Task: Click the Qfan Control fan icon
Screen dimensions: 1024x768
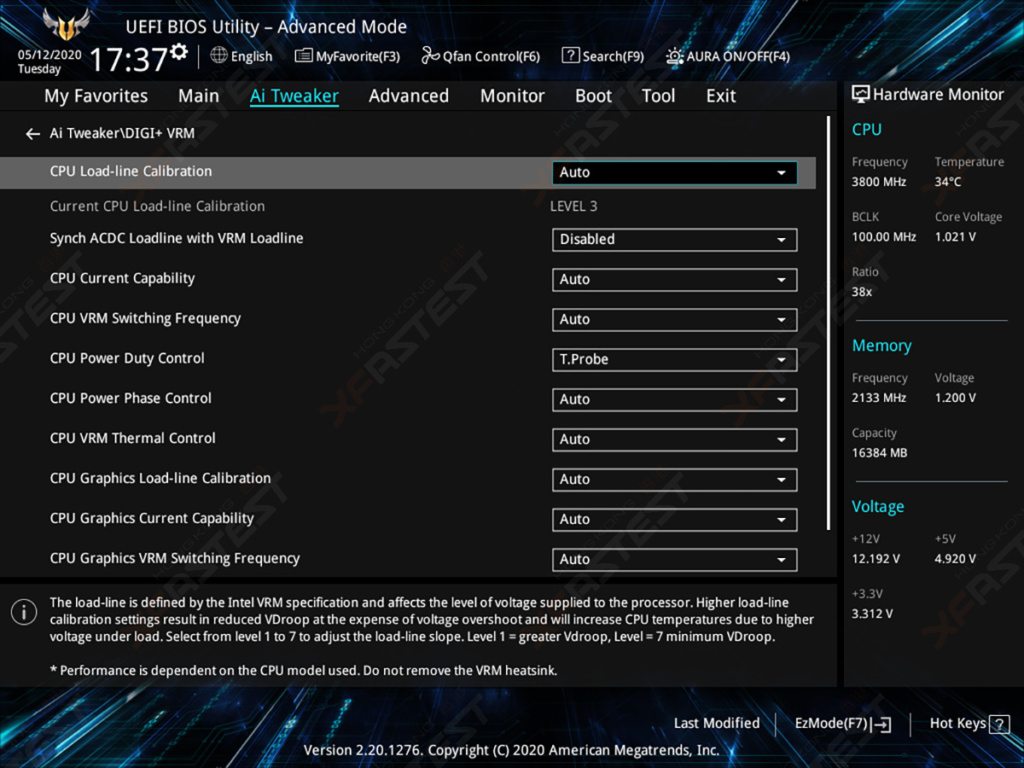Action: (430, 56)
